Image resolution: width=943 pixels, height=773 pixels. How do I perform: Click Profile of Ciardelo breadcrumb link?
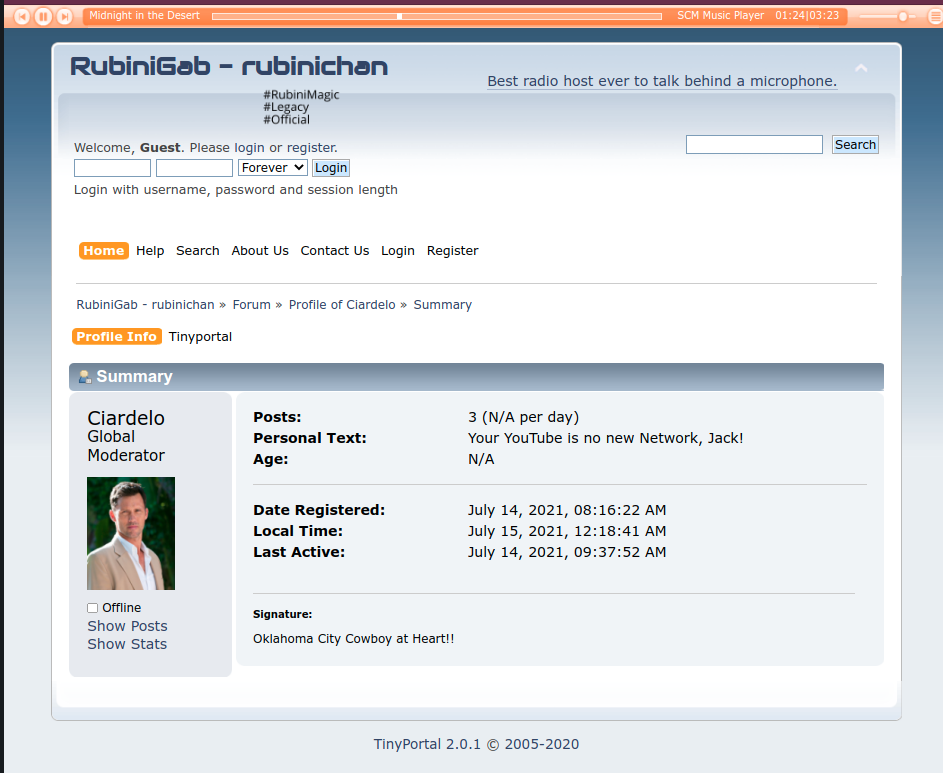(x=342, y=305)
